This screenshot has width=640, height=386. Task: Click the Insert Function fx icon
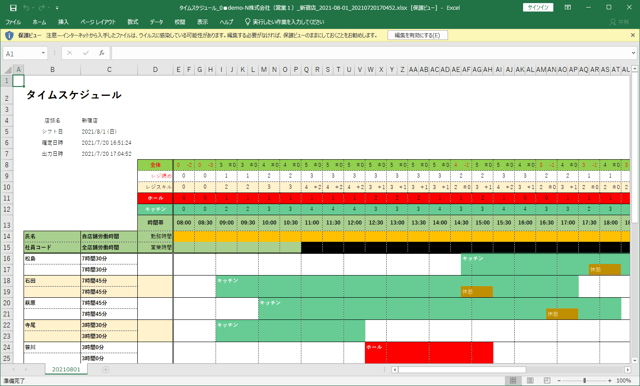102,53
